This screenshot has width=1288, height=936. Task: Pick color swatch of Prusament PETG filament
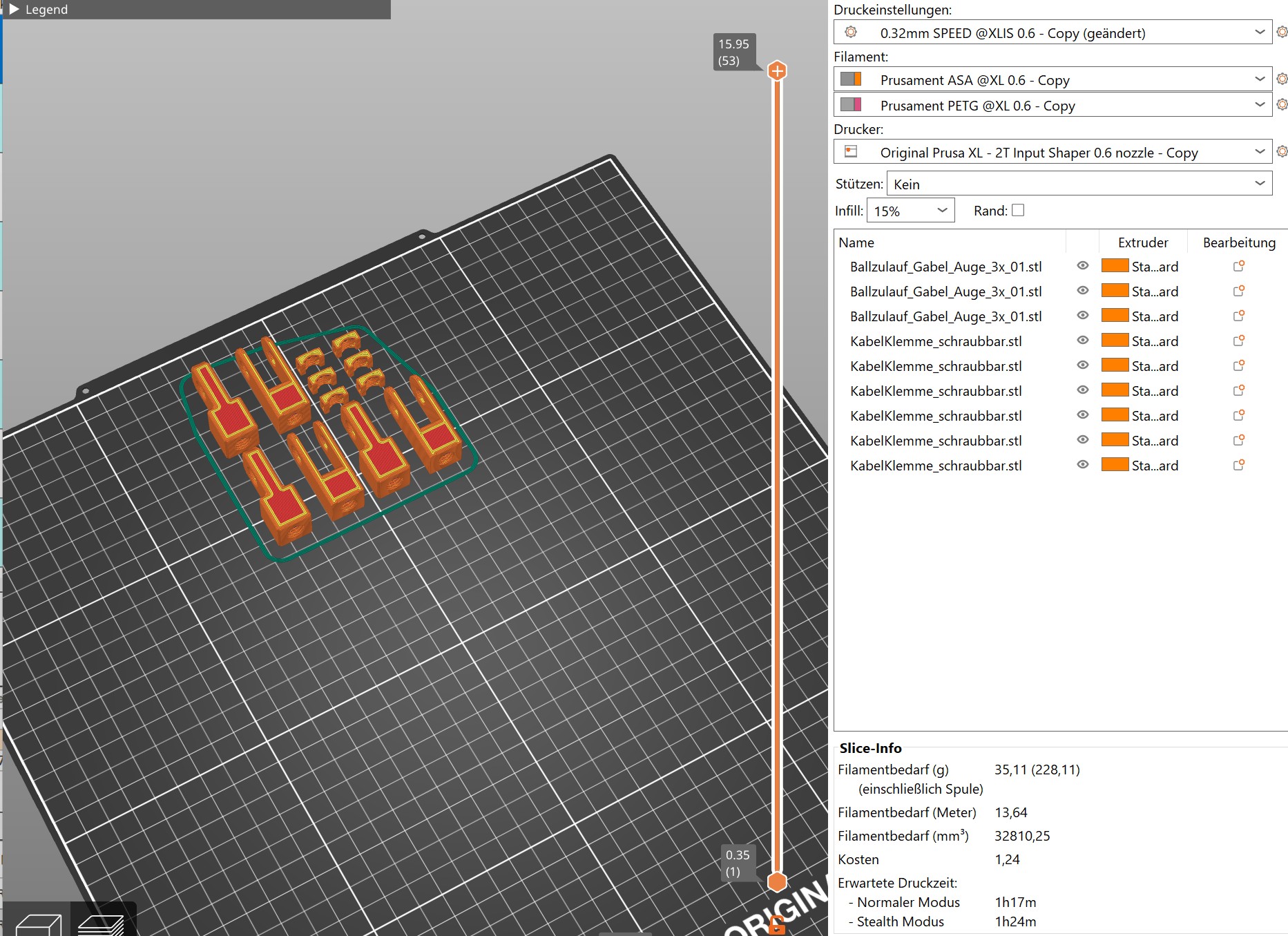click(851, 104)
